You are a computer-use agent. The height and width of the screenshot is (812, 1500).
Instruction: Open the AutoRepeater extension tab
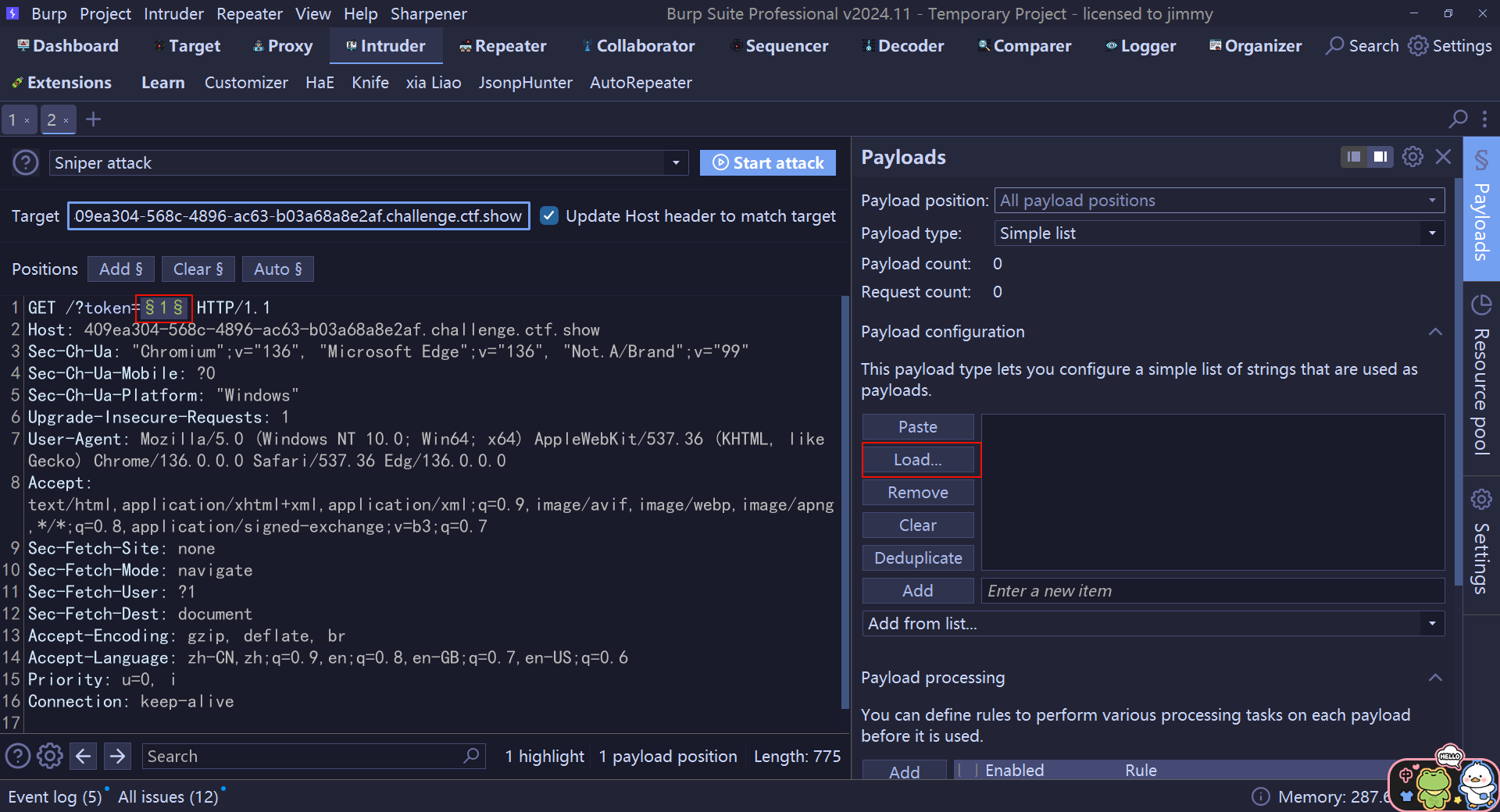coord(641,83)
